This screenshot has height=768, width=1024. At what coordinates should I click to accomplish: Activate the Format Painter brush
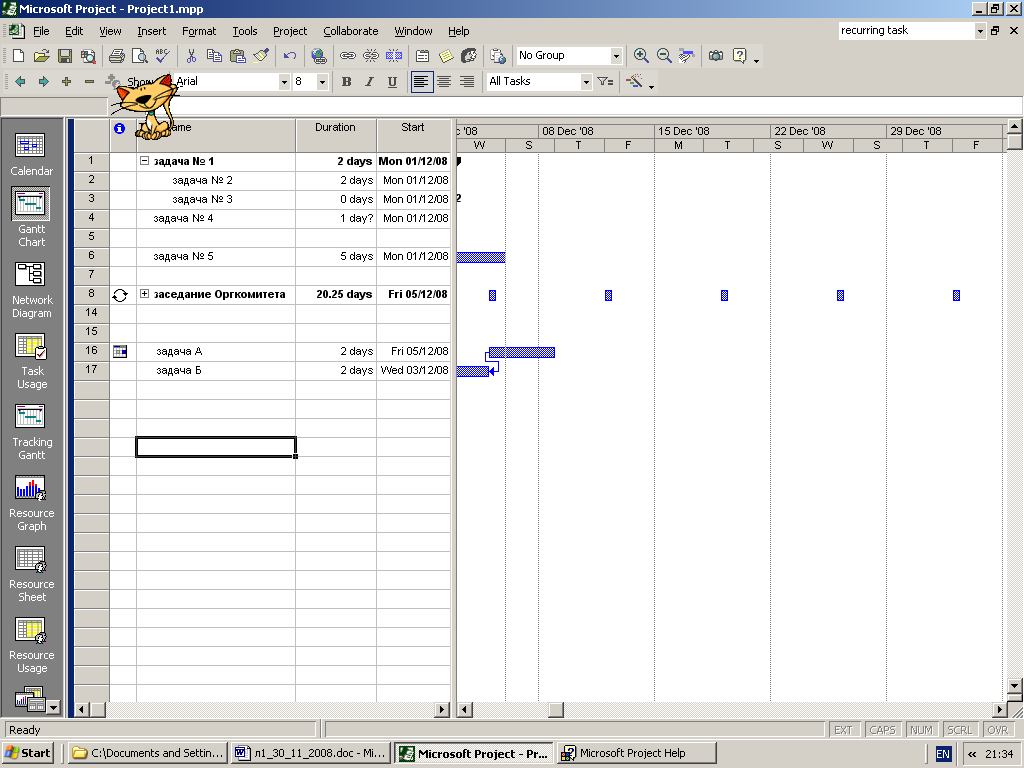[261, 56]
